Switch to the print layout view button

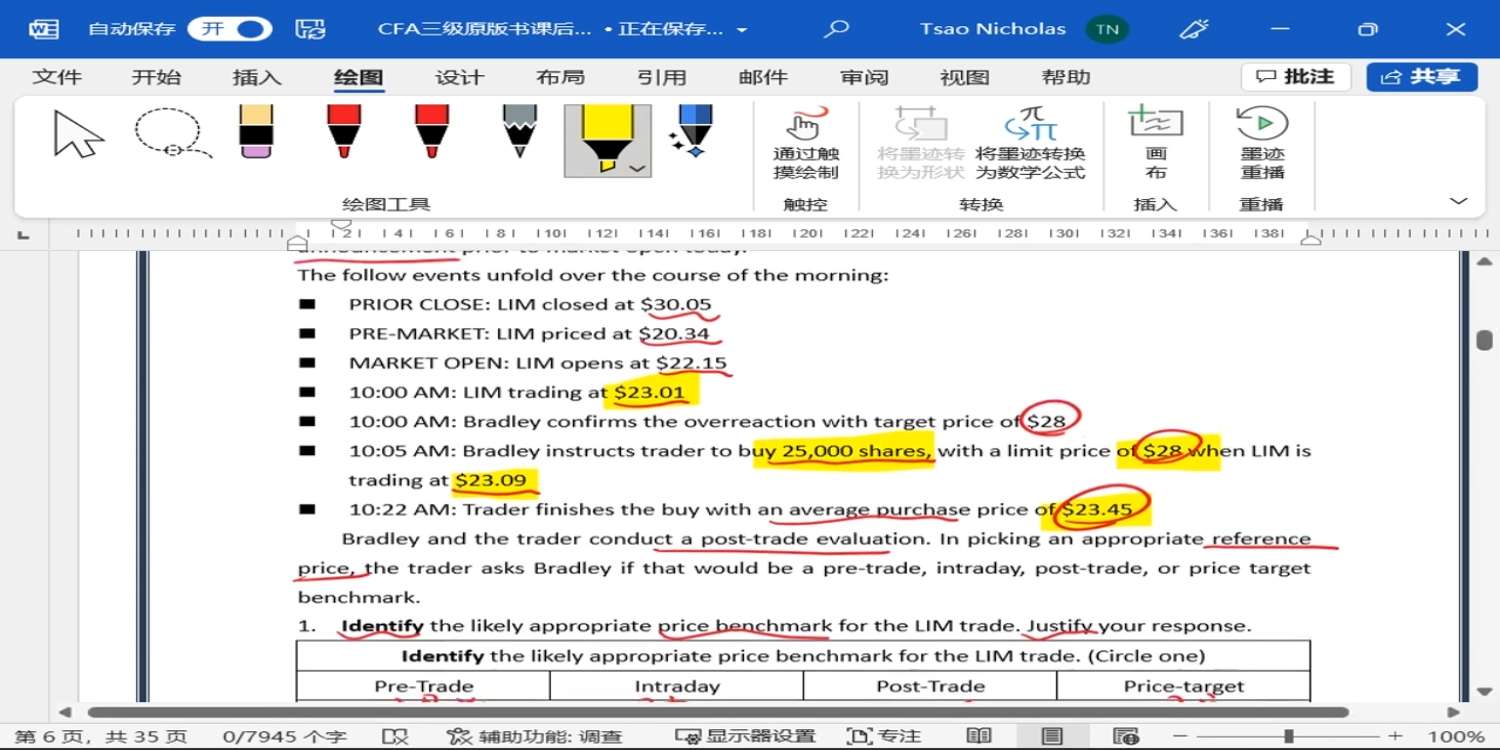[1052, 736]
